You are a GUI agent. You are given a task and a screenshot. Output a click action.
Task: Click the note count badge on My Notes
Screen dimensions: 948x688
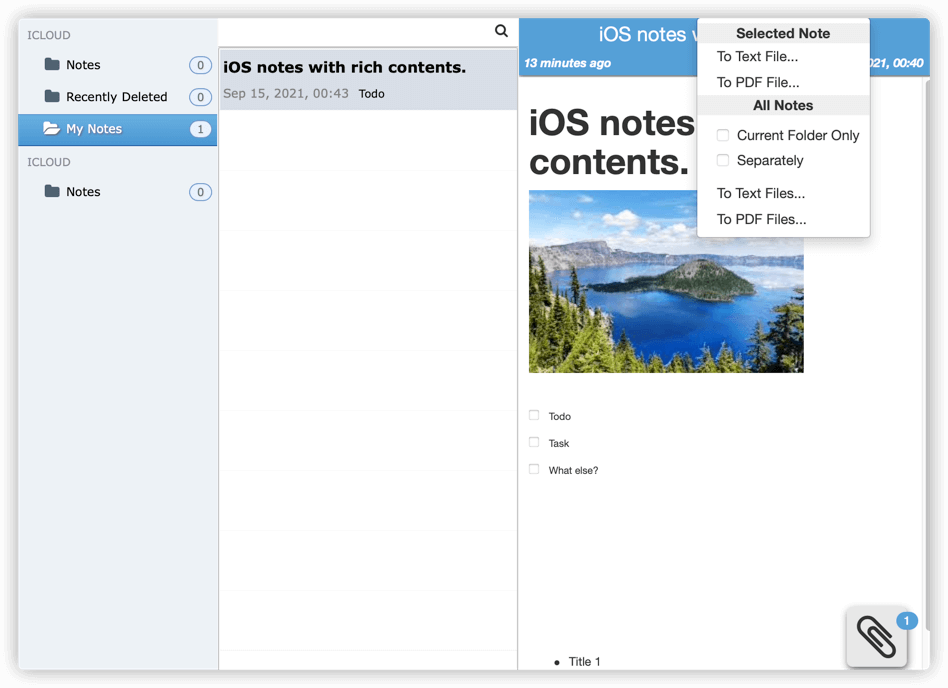[x=200, y=129]
